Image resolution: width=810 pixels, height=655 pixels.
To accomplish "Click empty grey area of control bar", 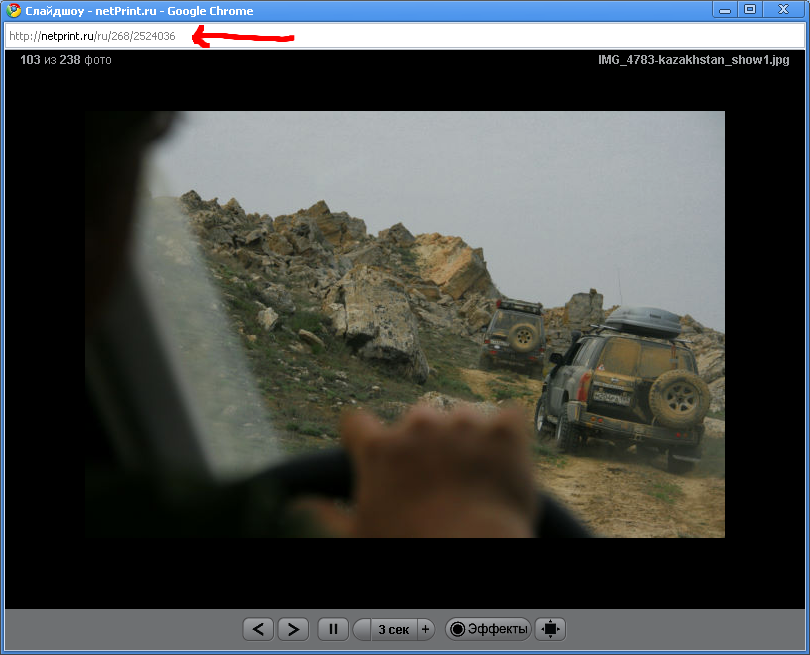I will tap(120, 629).
